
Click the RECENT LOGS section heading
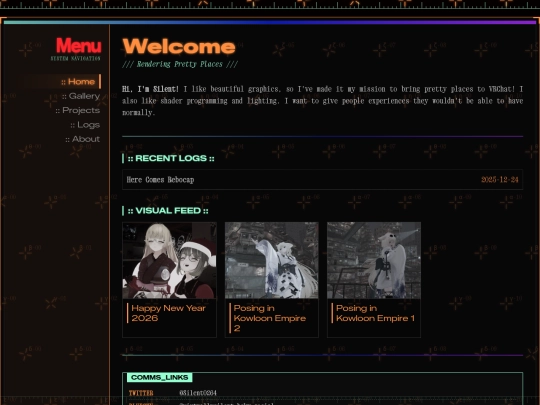click(x=171, y=158)
